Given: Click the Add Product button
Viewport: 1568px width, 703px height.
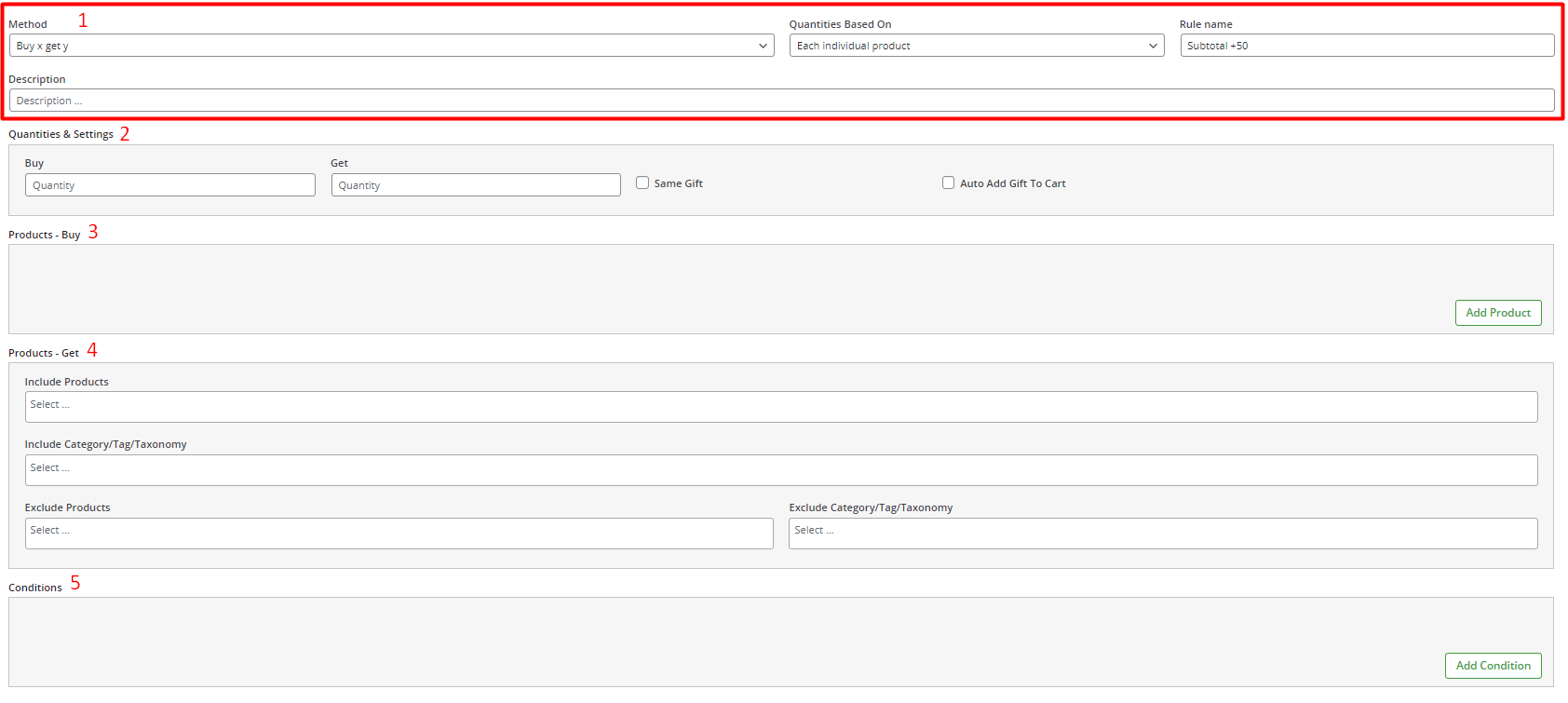Looking at the screenshot, I should pyautogui.click(x=1498, y=313).
